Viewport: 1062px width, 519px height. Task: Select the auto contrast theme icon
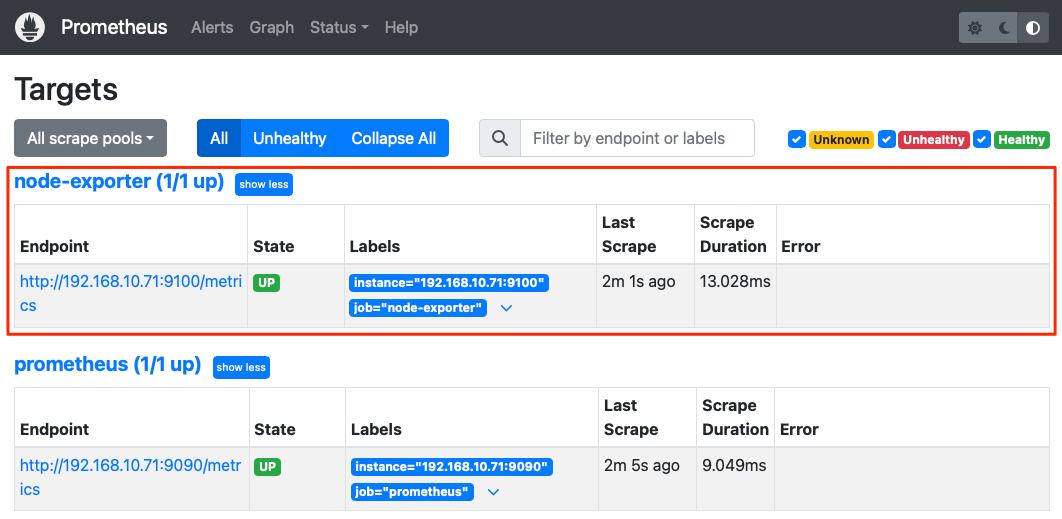tap(1033, 28)
